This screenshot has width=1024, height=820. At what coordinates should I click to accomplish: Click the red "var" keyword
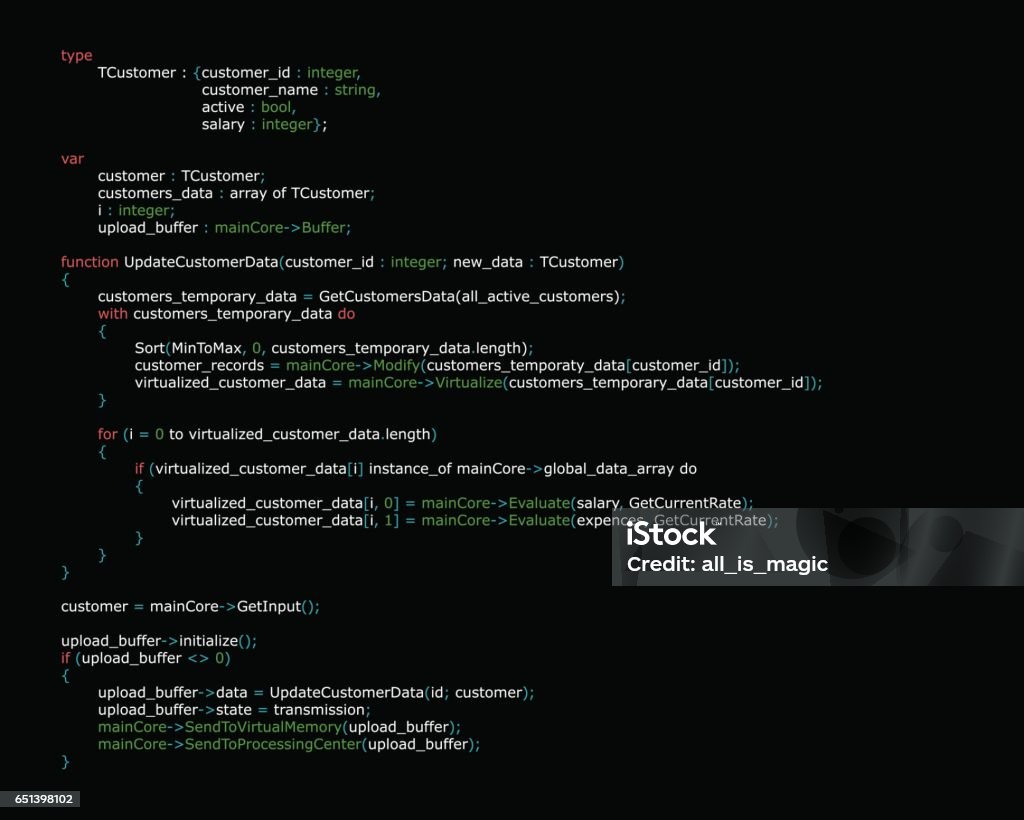coord(72,159)
